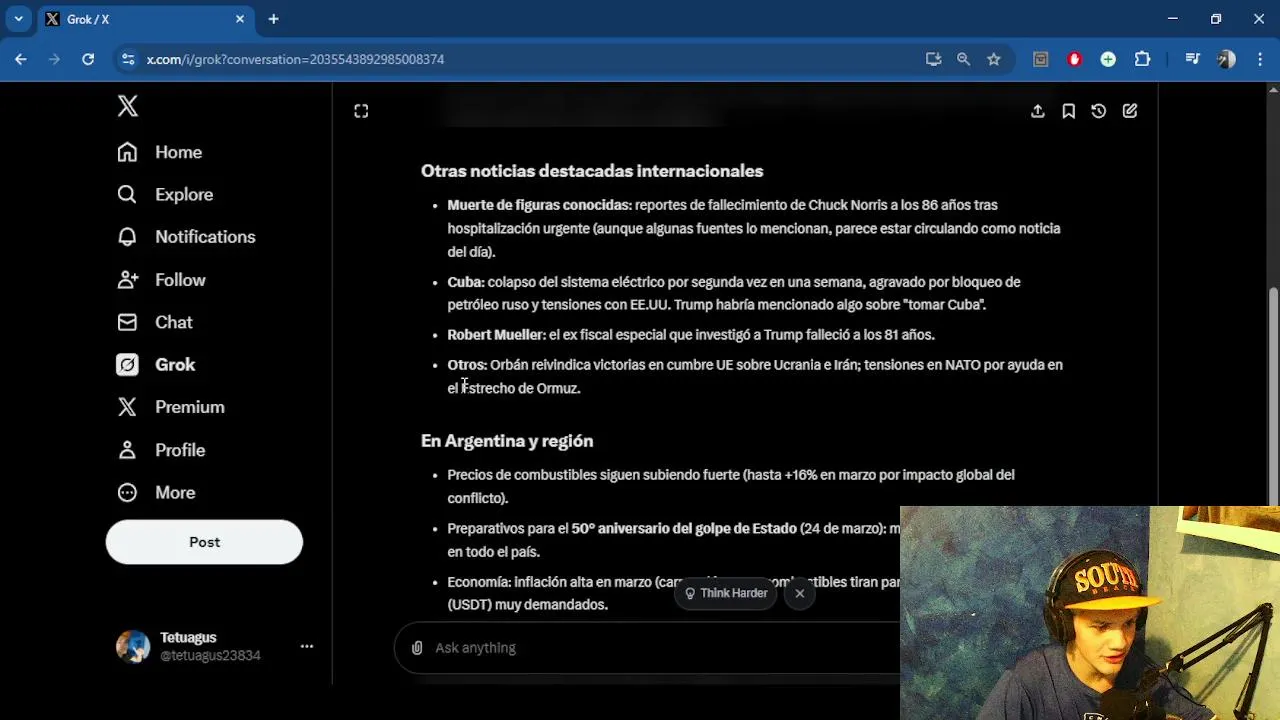Click the attachment paperclip icon
The image size is (1280, 720).
417,648
